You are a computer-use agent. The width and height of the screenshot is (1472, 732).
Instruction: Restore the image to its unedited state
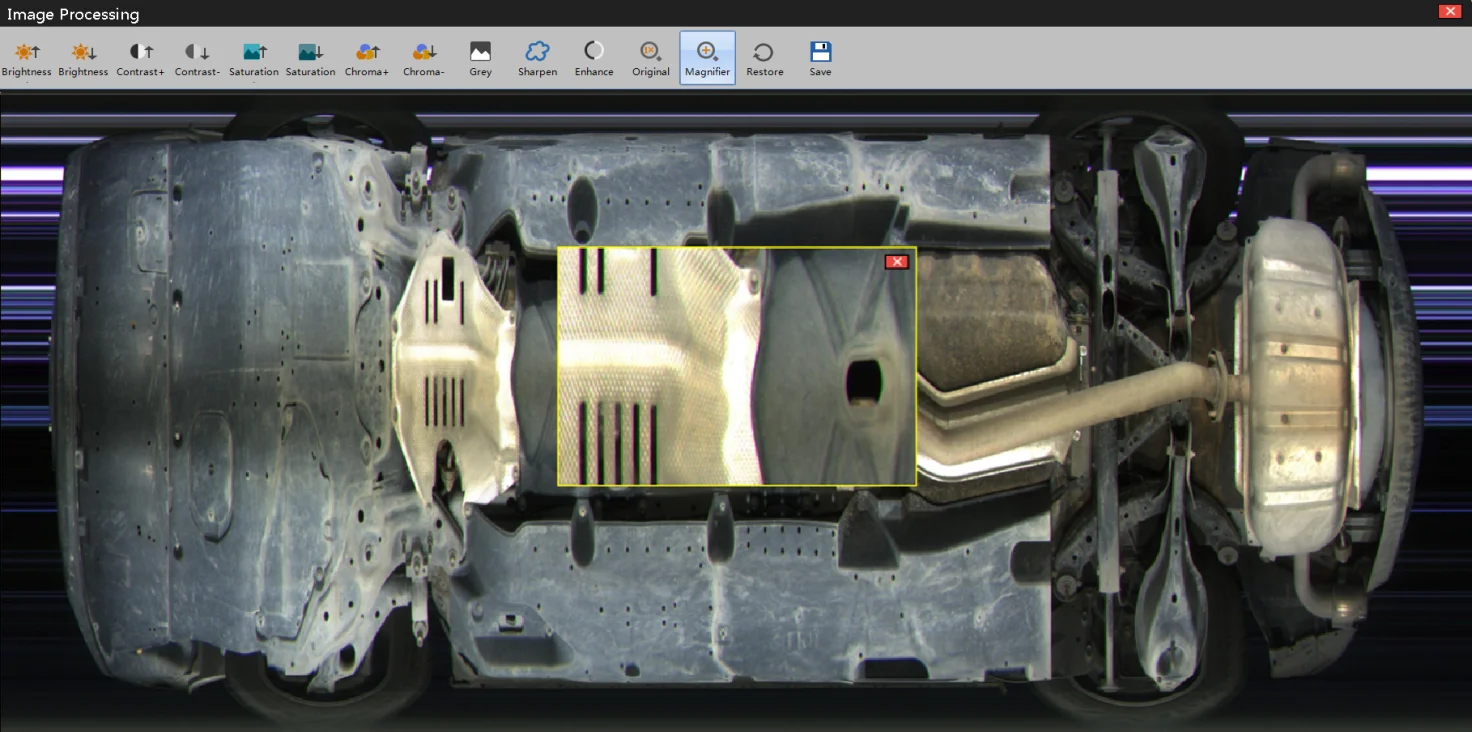coord(764,58)
